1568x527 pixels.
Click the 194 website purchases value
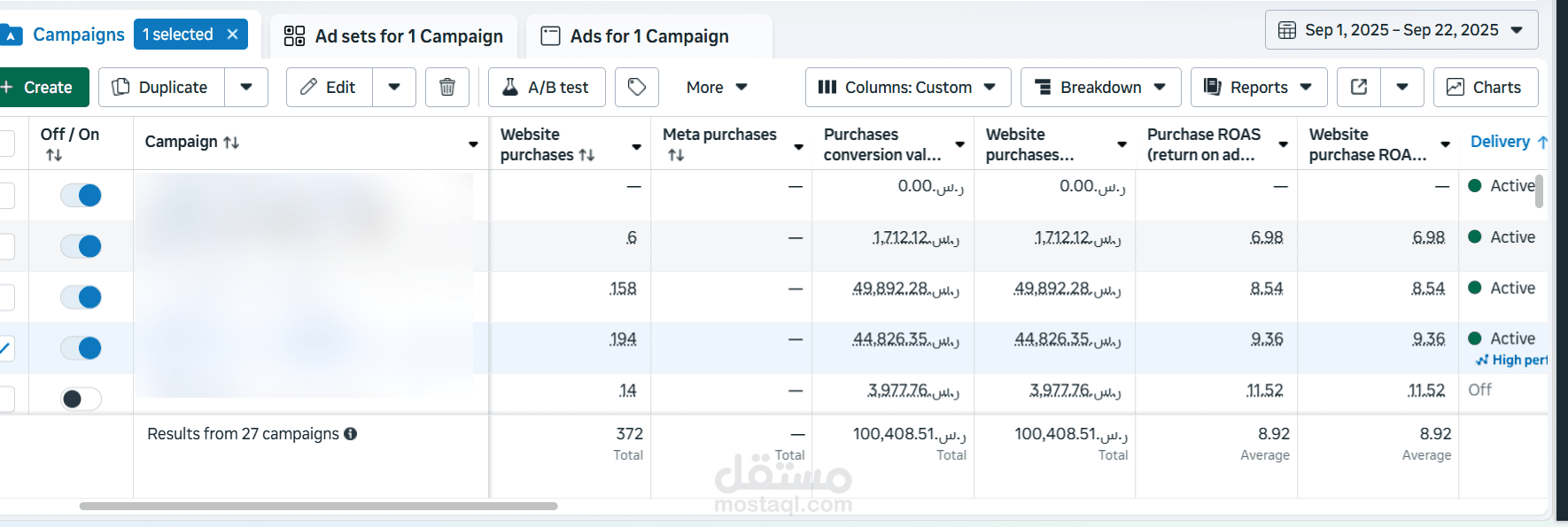pyautogui.click(x=623, y=339)
